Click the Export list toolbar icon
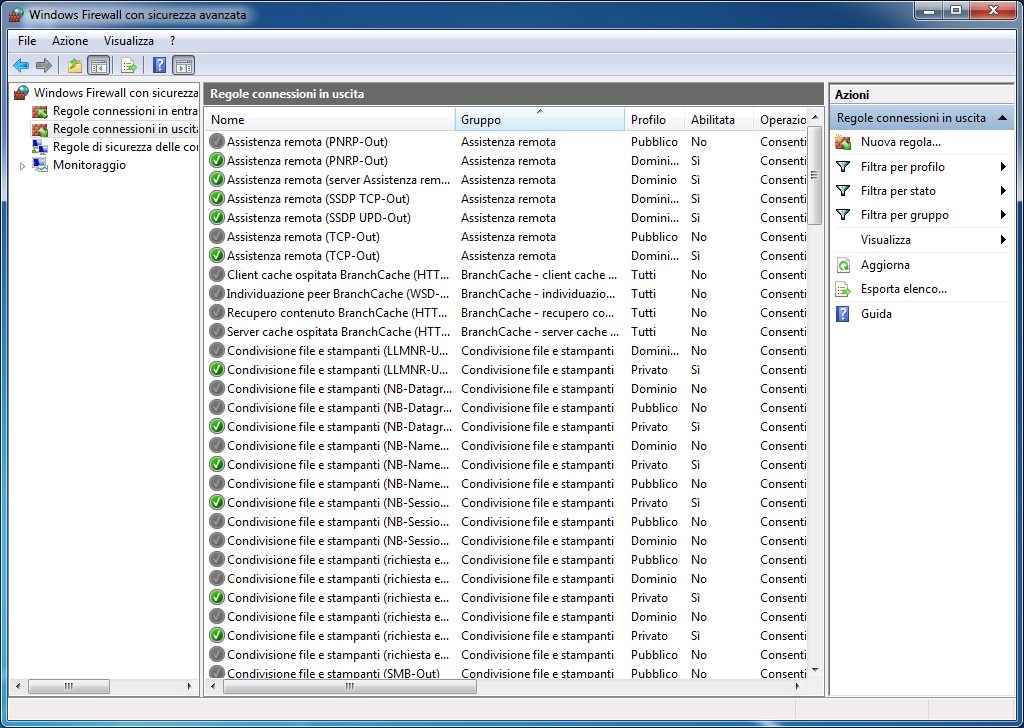The image size is (1024, 728). 128,66
